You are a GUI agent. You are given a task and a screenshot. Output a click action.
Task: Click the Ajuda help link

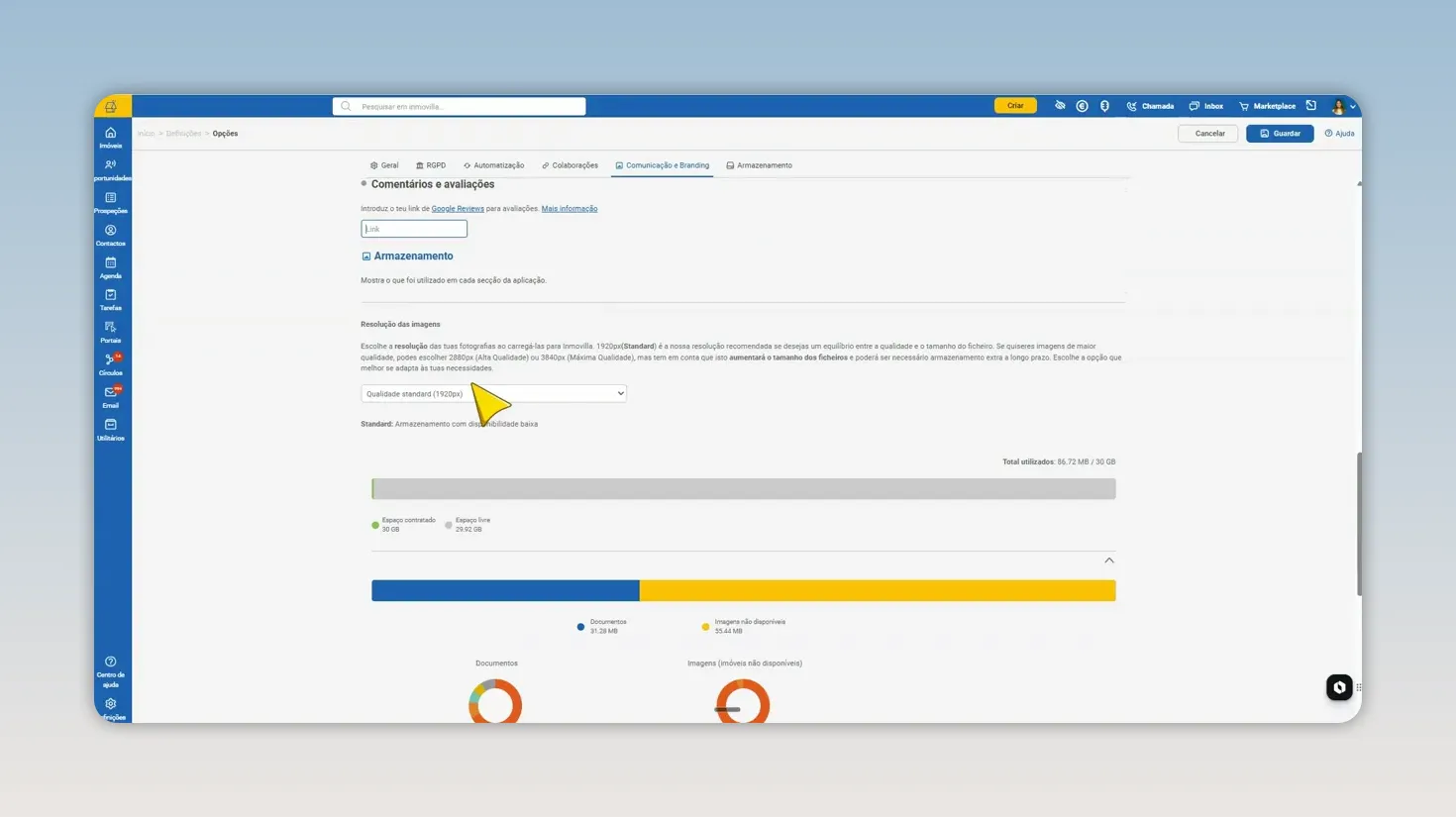1339,134
